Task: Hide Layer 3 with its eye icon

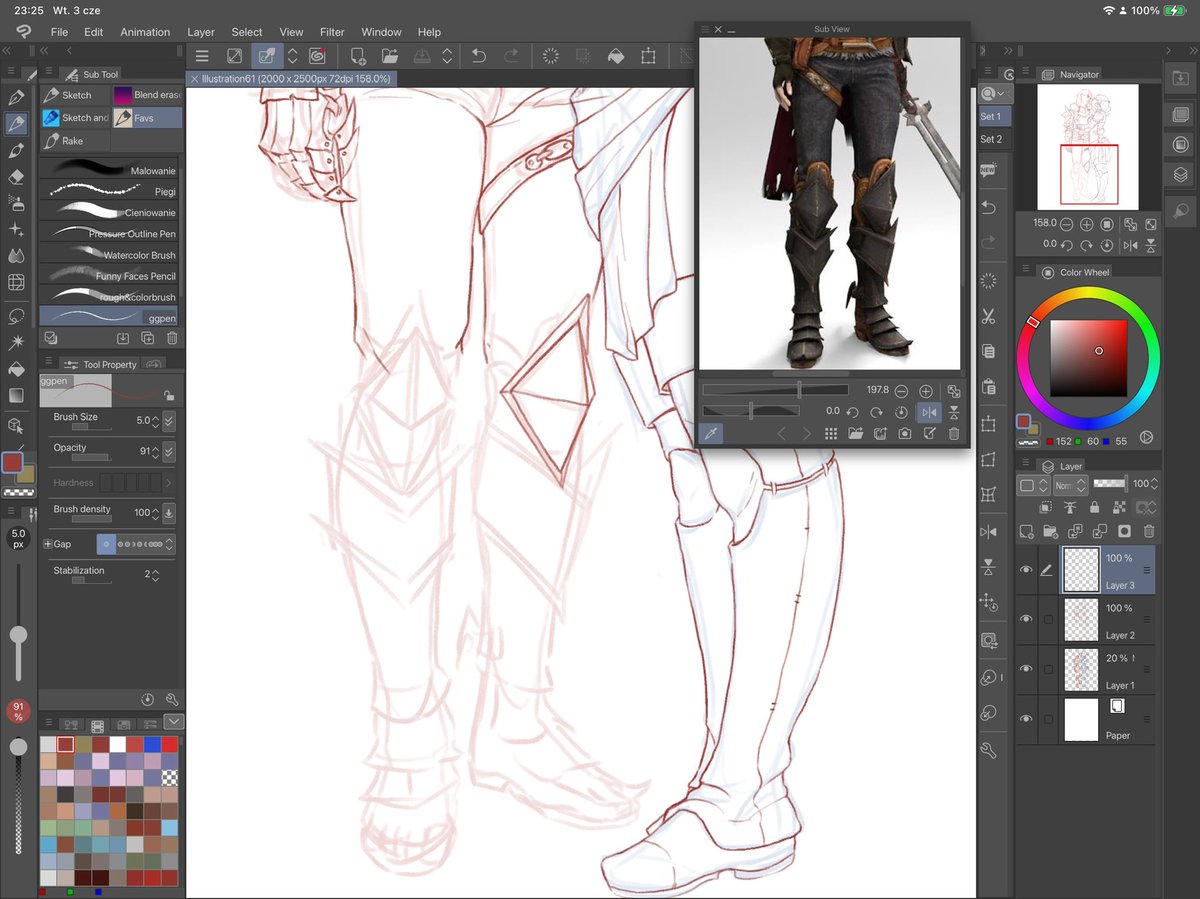Action: tap(1026, 570)
